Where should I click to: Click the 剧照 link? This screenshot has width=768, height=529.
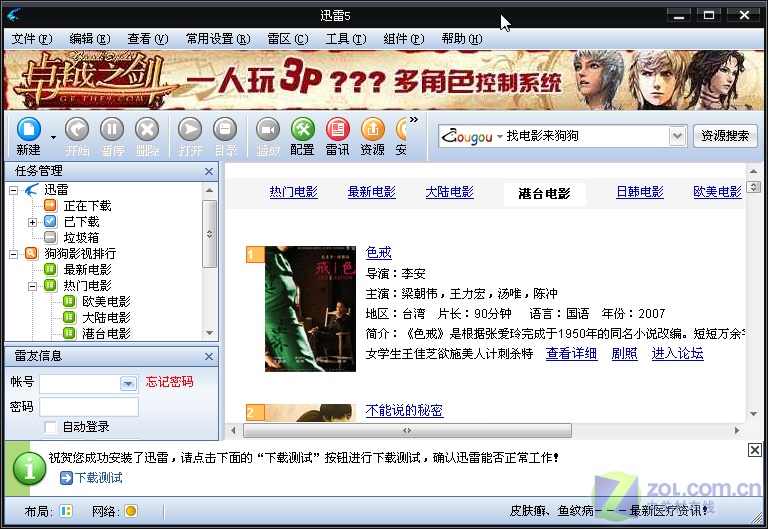pyautogui.click(x=624, y=353)
